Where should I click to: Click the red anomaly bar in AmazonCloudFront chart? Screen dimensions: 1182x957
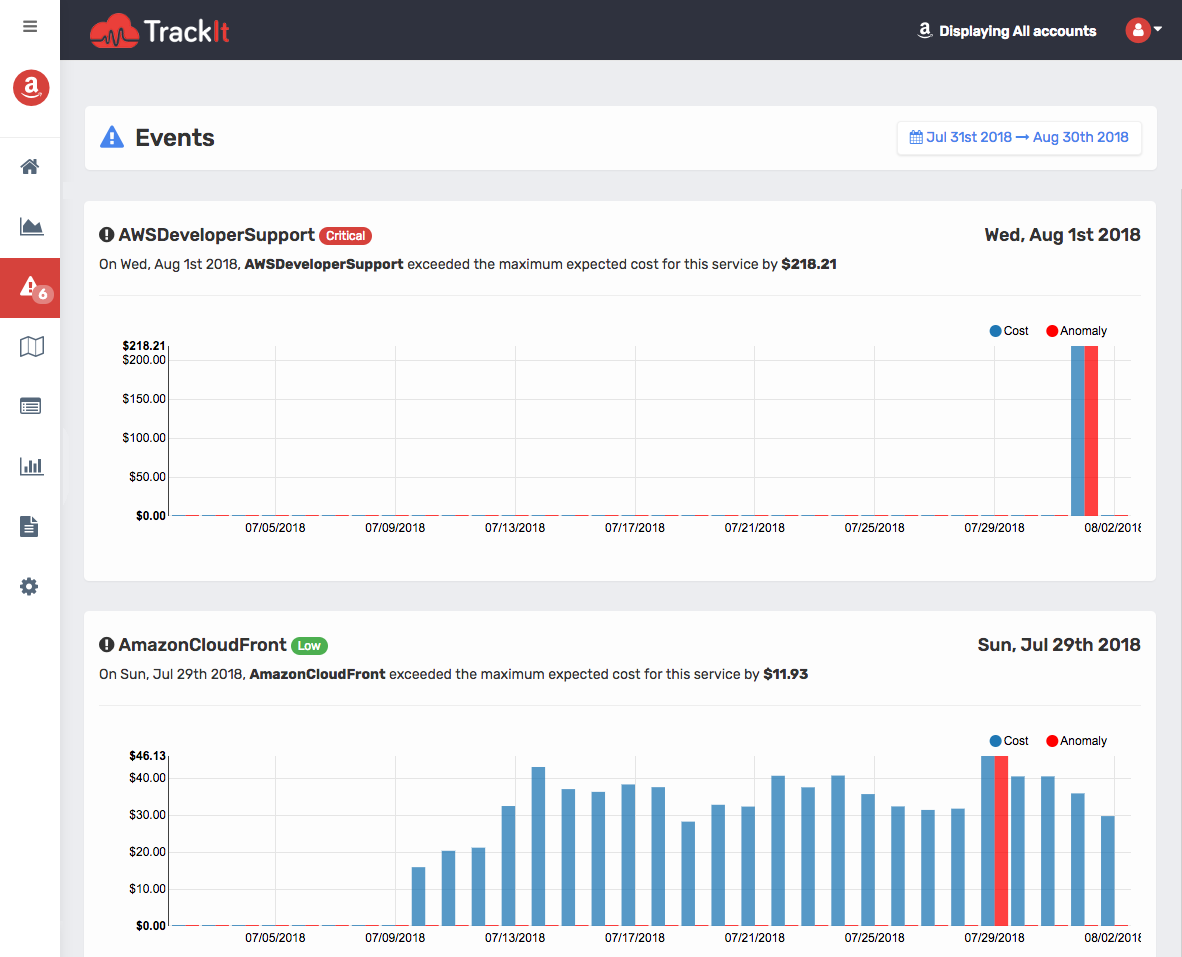coord(1001,841)
